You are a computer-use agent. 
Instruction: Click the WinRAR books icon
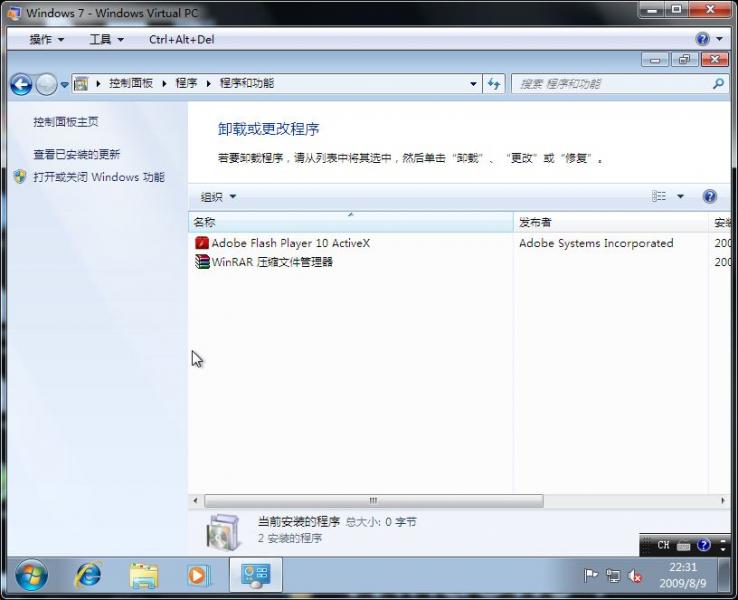coord(201,262)
